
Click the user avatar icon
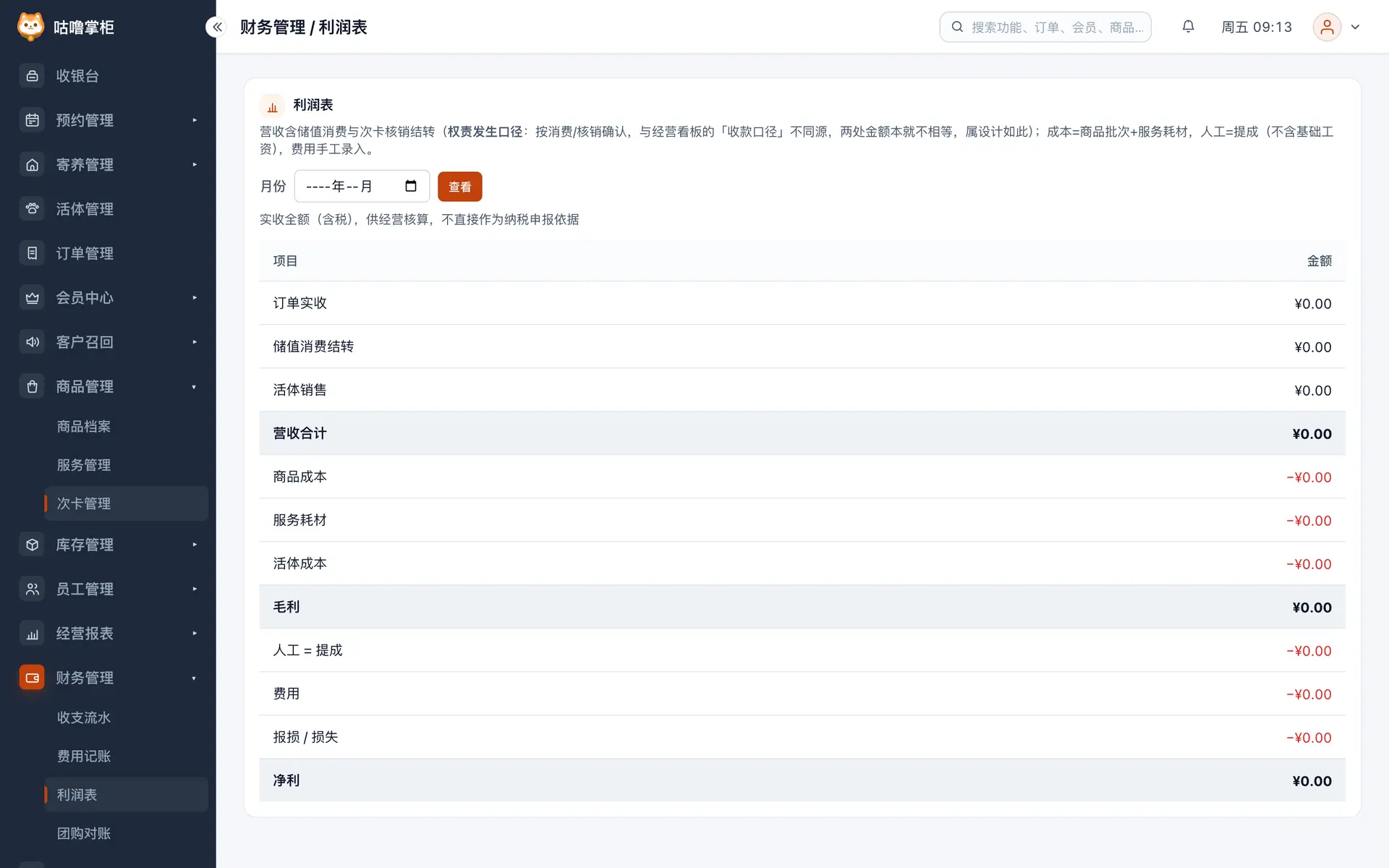click(x=1327, y=27)
